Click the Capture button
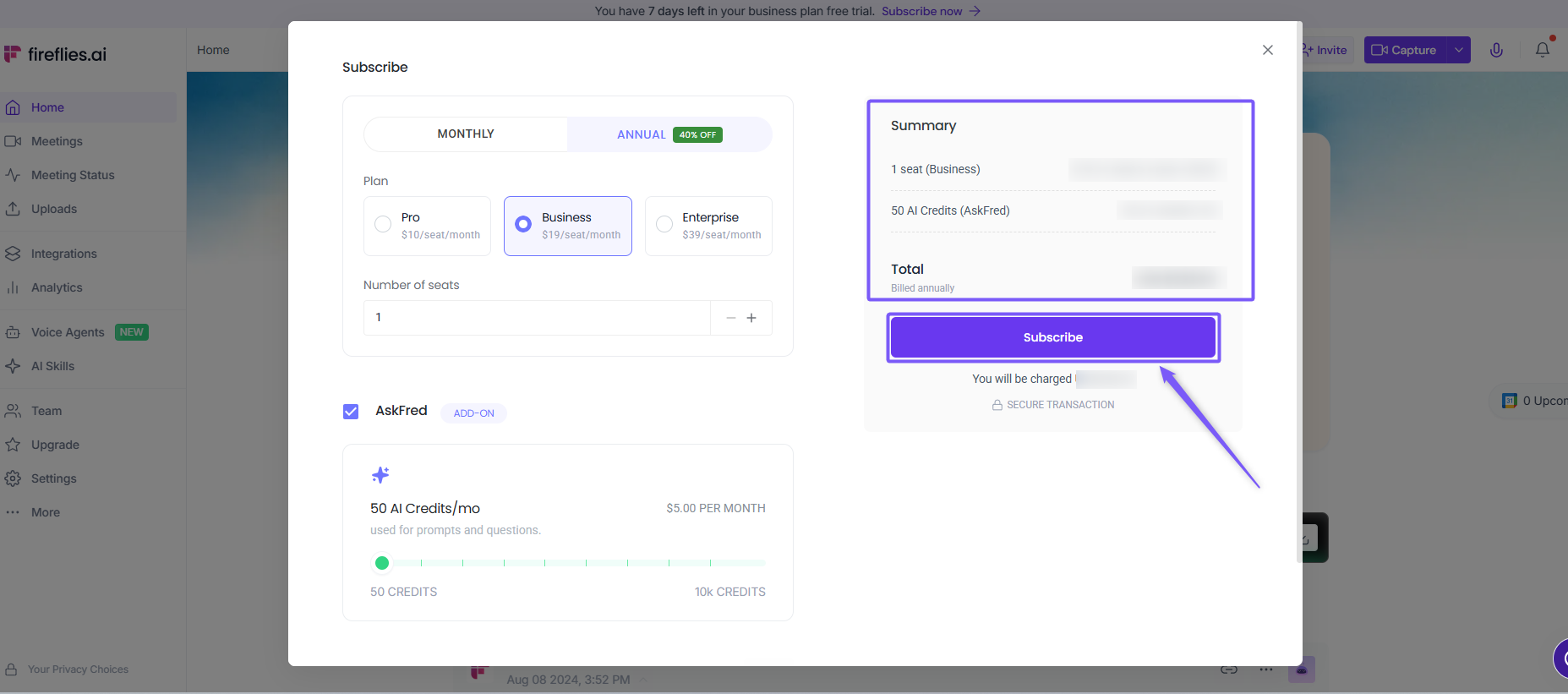Screen dimensions: 1568x694 [x=1405, y=50]
